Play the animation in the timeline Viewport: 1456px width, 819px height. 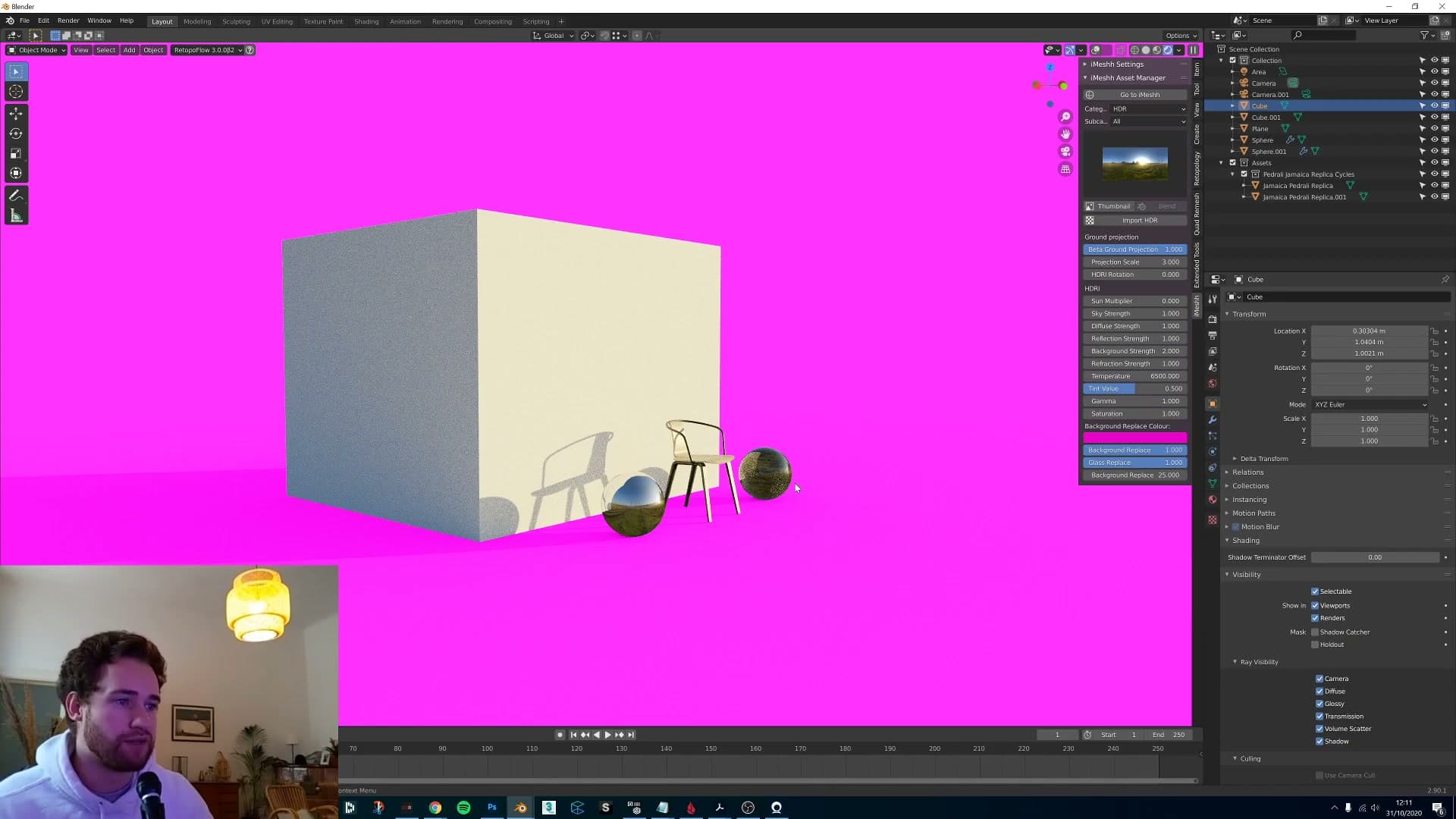pyautogui.click(x=607, y=735)
